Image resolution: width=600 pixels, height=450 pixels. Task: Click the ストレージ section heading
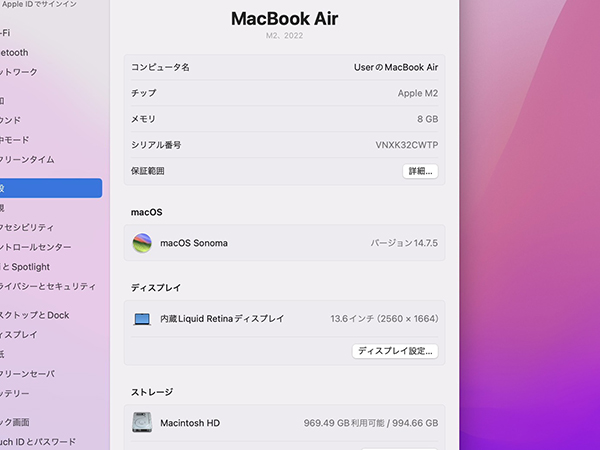click(x=152, y=392)
